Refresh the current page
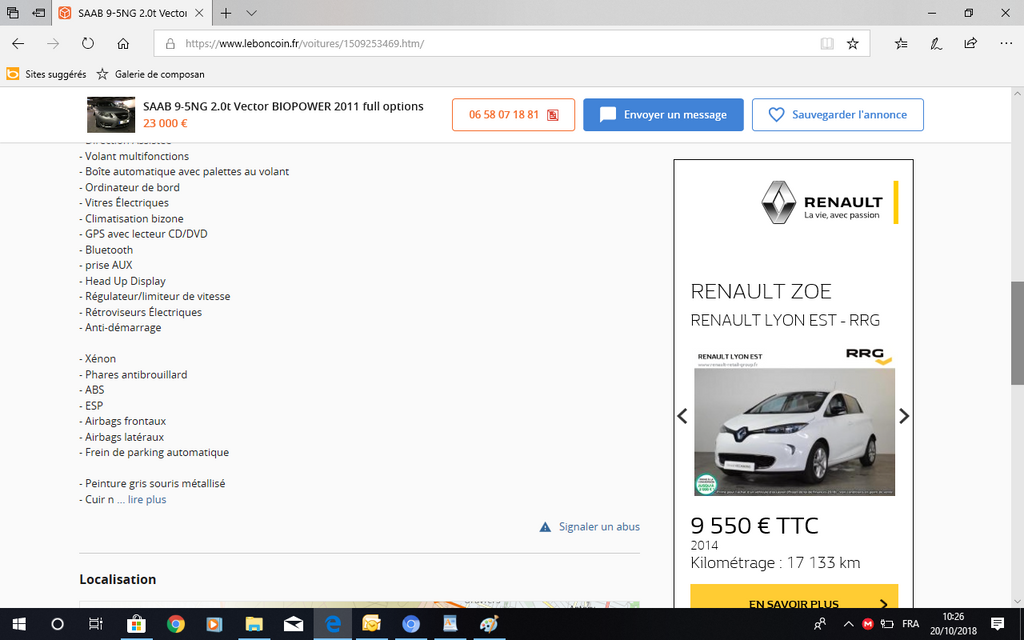The height and width of the screenshot is (640, 1024). 88,44
